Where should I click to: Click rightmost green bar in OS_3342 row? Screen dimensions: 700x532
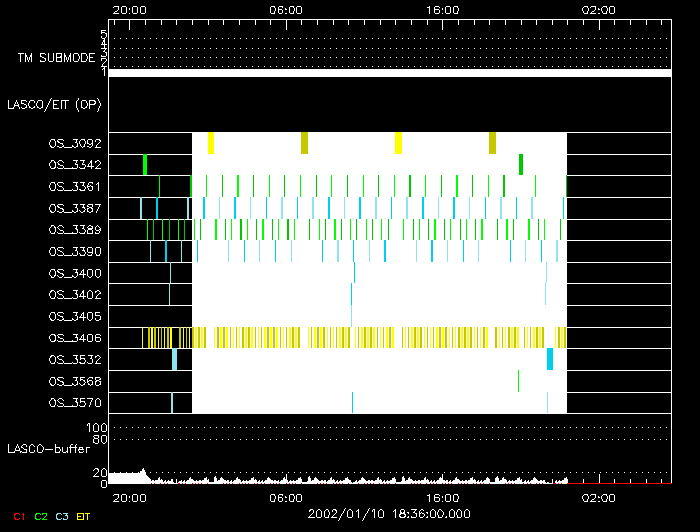pos(521,165)
